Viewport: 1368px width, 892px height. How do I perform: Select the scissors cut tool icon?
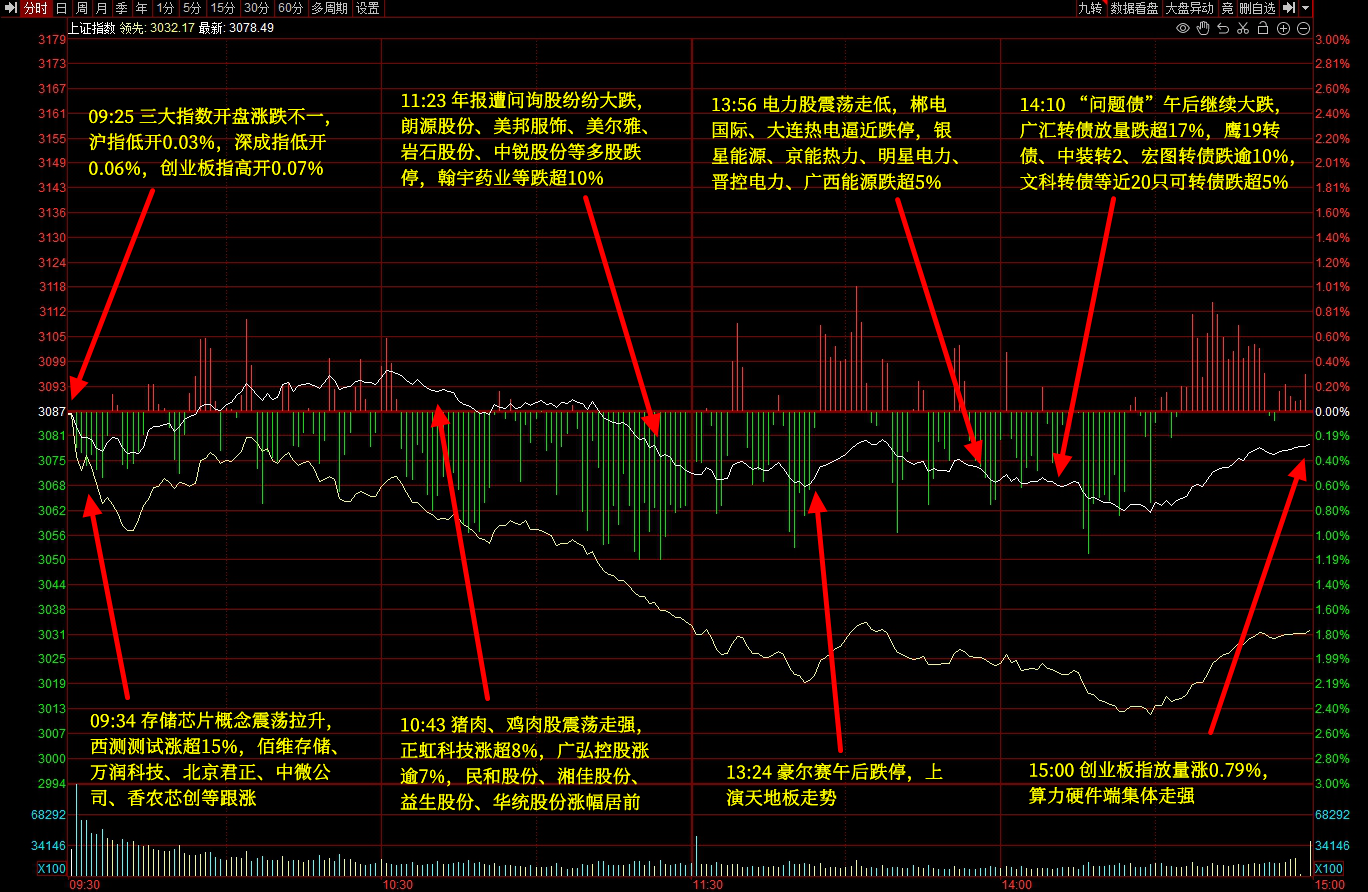tap(1243, 28)
